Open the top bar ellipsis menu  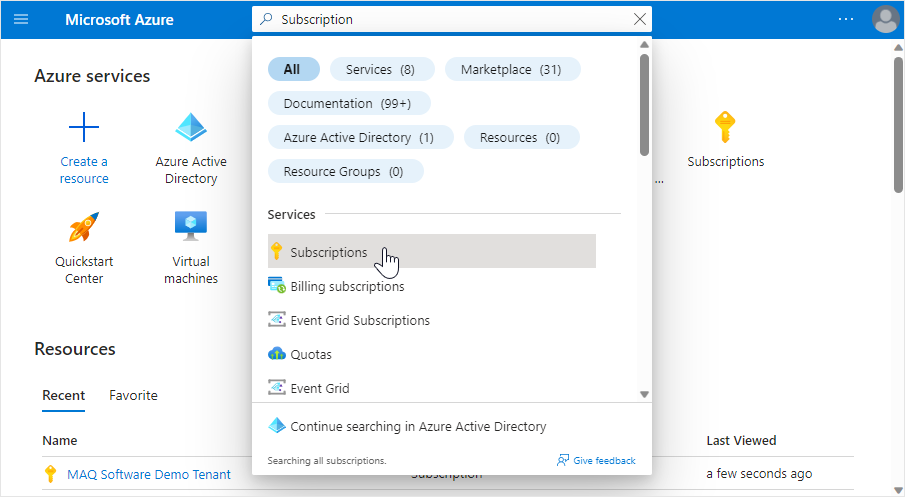click(846, 19)
